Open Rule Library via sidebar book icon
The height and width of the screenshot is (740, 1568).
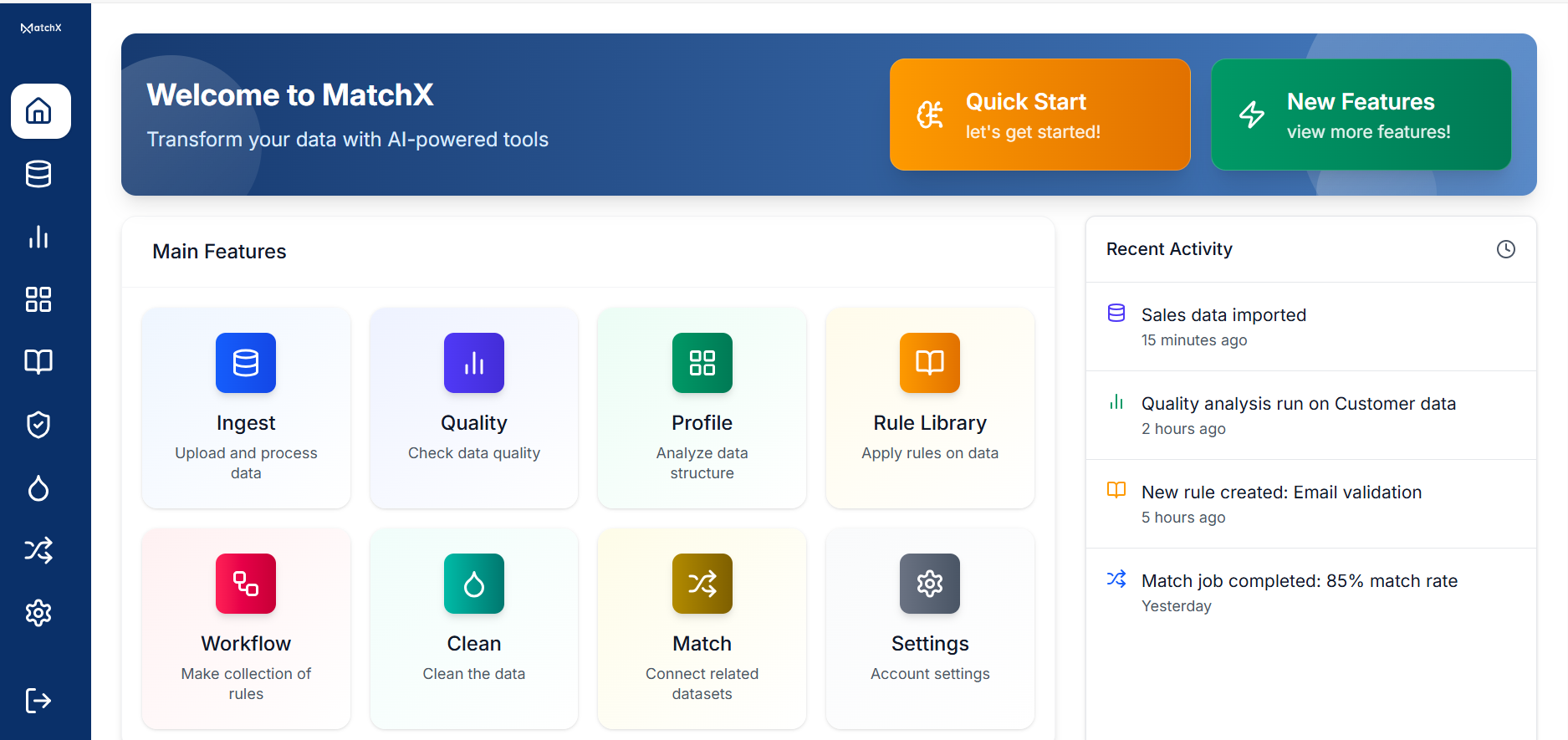pyautogui.click(x=38, y=362)
